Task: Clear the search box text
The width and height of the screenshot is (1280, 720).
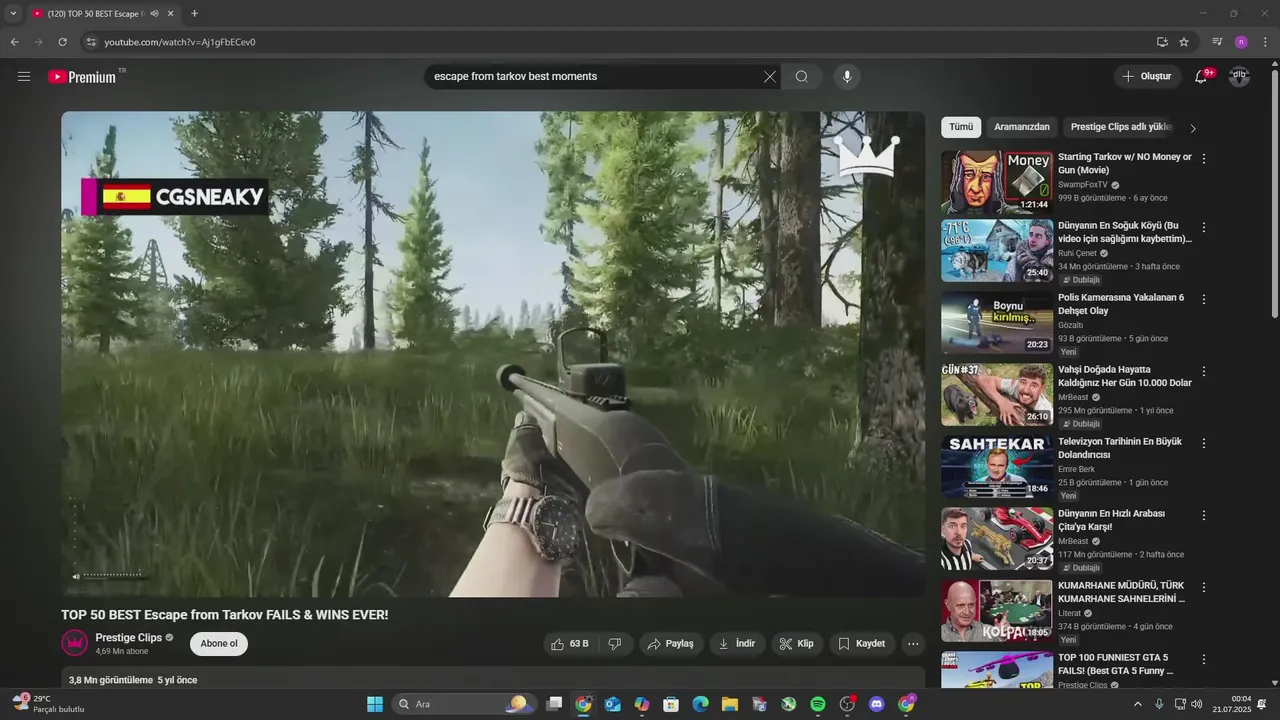Action: pyautogui.click(x=770, y=77)
